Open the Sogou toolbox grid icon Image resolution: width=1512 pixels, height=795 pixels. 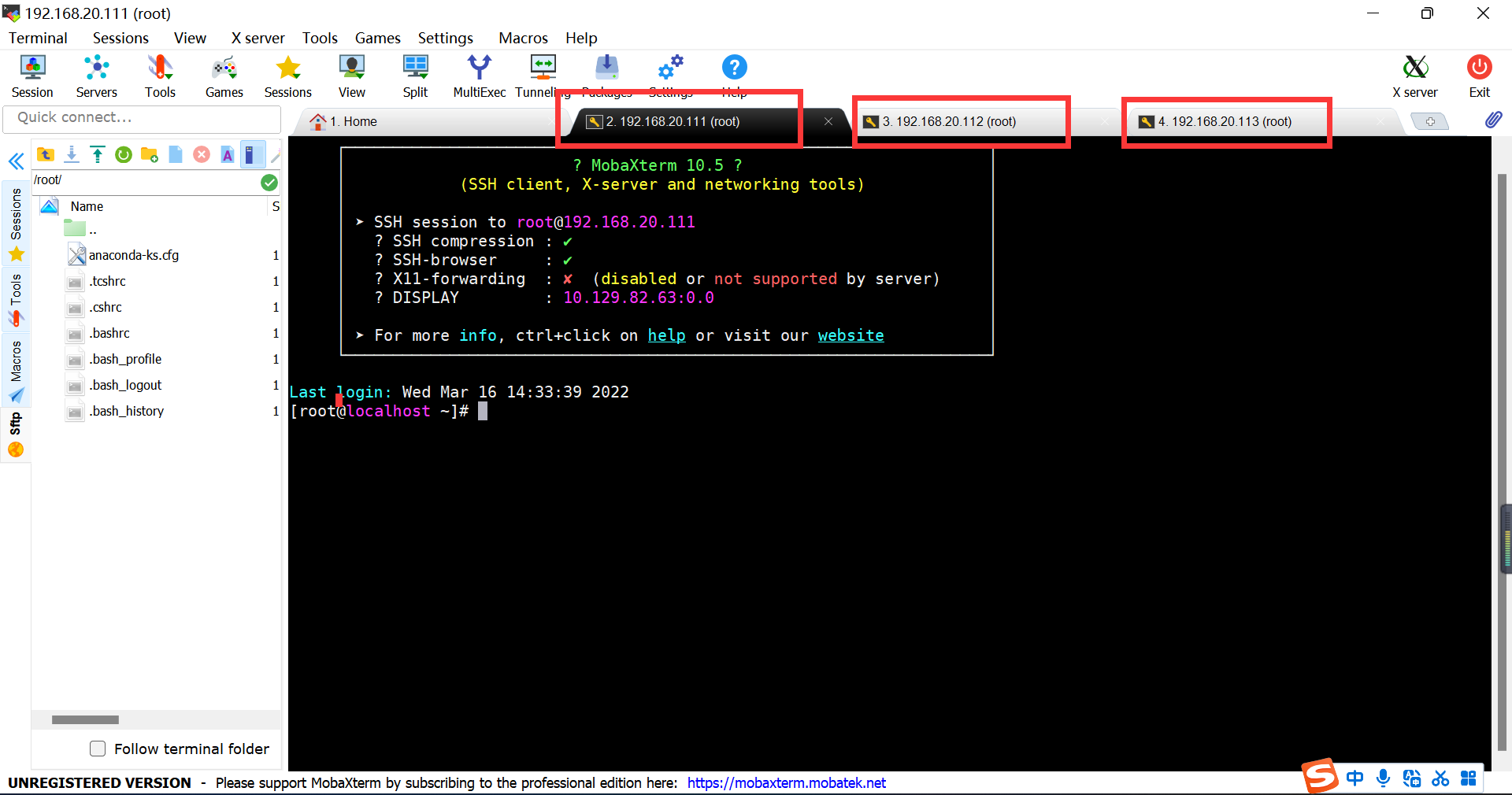coord(1469,778)
